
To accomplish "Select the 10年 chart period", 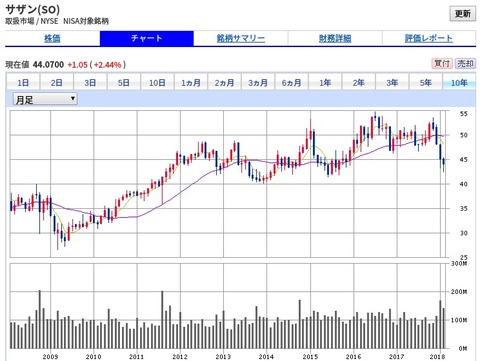I will [459, 82].
